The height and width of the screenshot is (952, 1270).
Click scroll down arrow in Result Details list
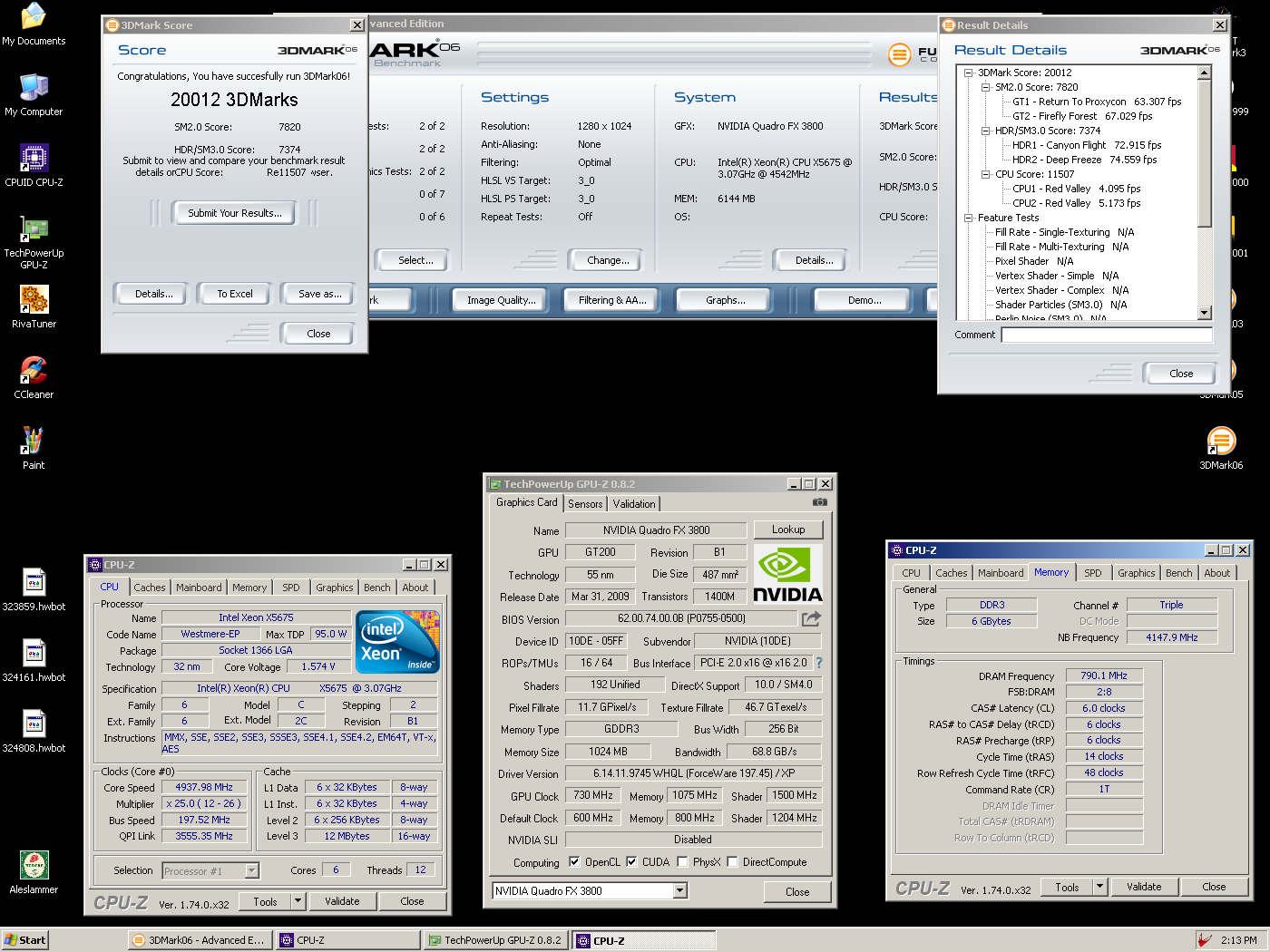point(1205,312)
